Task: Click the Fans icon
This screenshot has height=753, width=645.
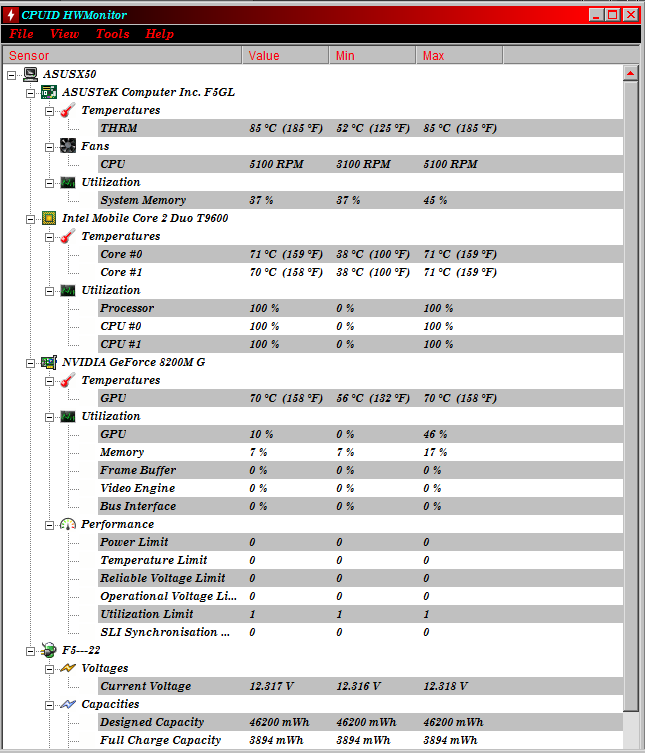Action: (x=68, y=146)
